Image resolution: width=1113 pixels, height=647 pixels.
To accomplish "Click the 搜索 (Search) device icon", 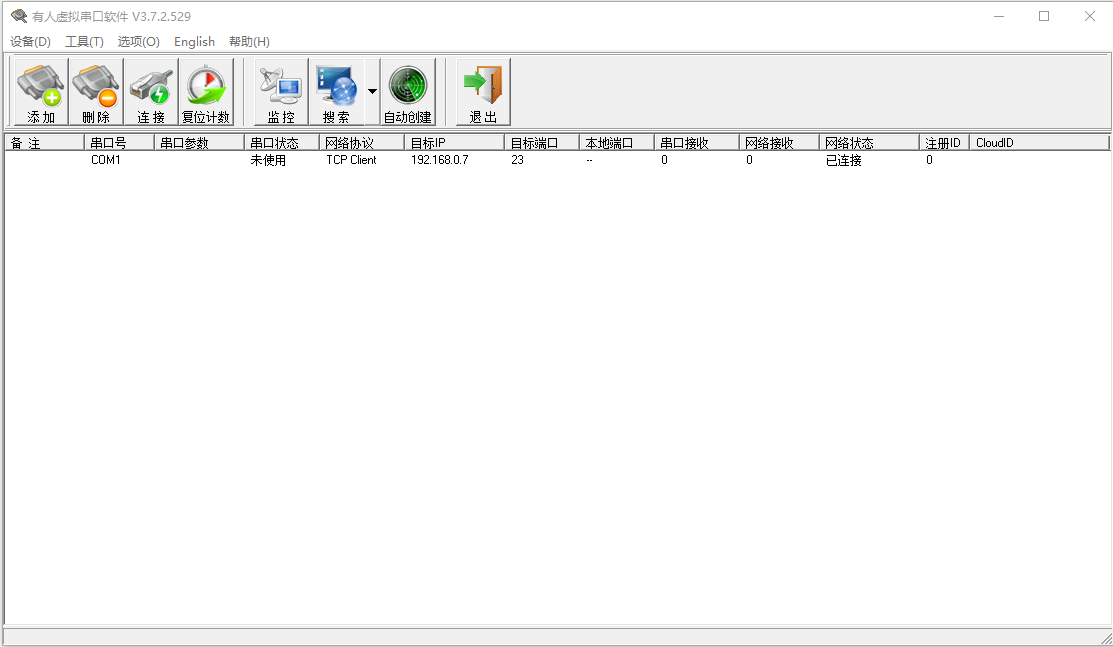I will [336, 91].
